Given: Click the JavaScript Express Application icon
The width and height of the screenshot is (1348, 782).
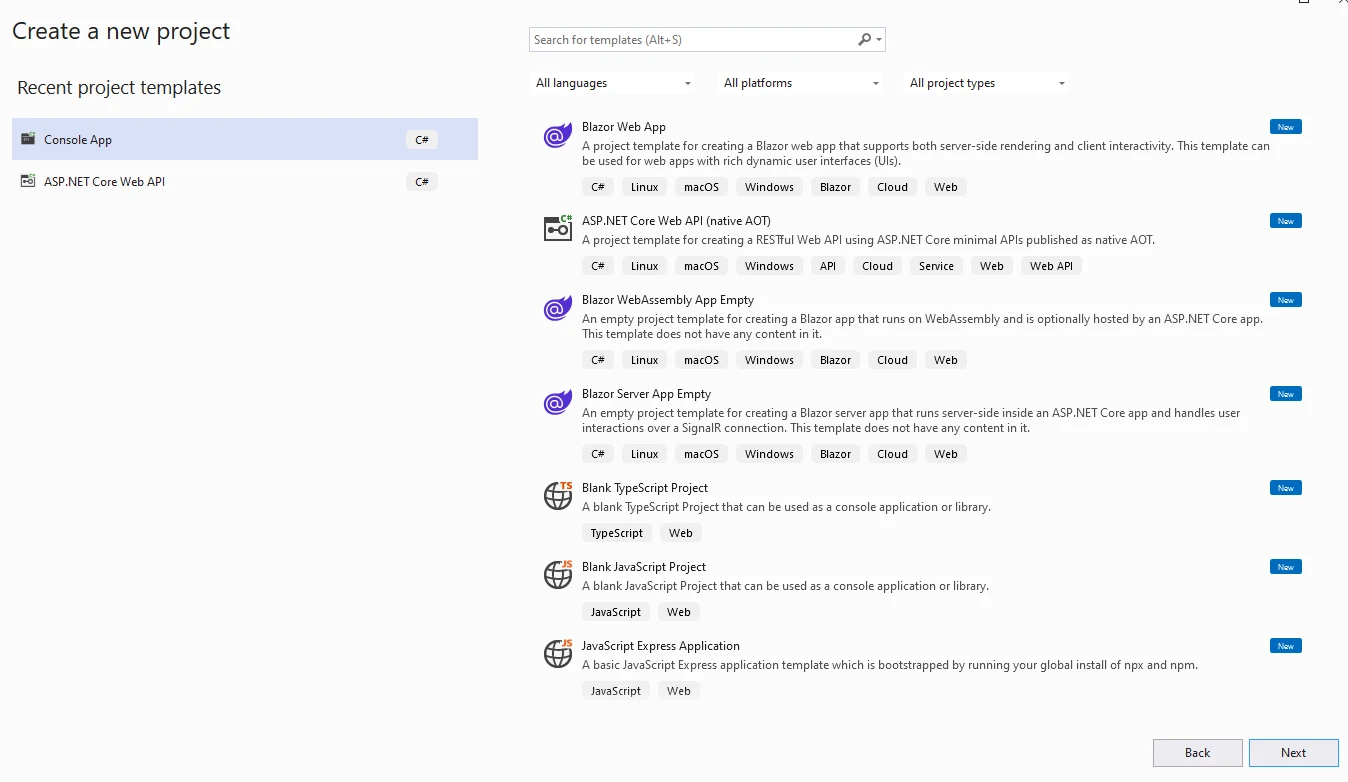Looking at the screenshot, I should pyautogui.click(x=557, y=653).
